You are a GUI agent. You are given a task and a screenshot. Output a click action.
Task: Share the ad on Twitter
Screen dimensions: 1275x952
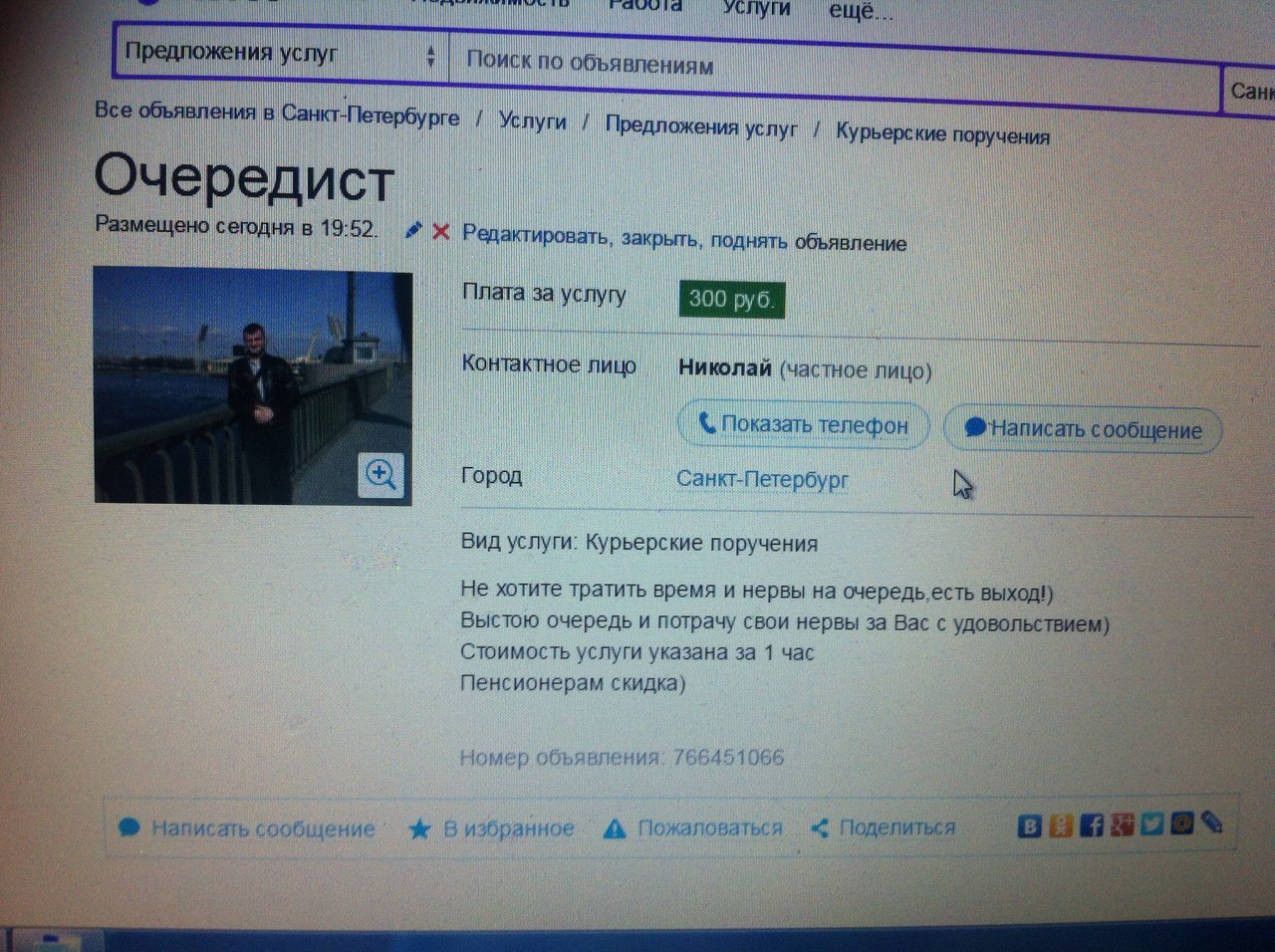(1152, 824)
